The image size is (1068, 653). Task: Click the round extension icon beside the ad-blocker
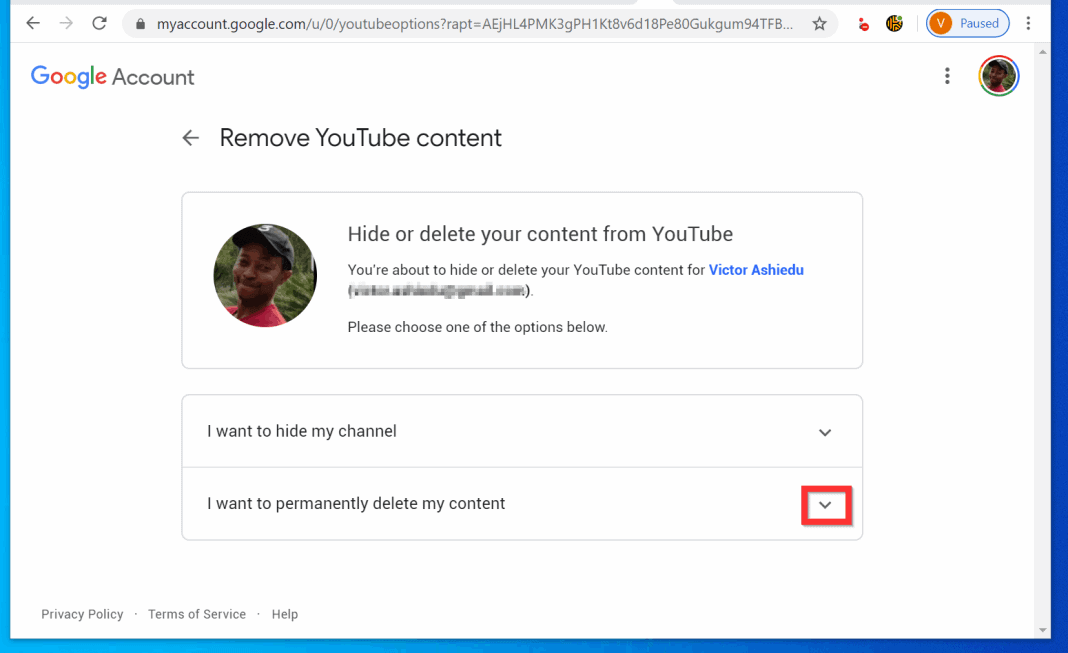(893, 23)
